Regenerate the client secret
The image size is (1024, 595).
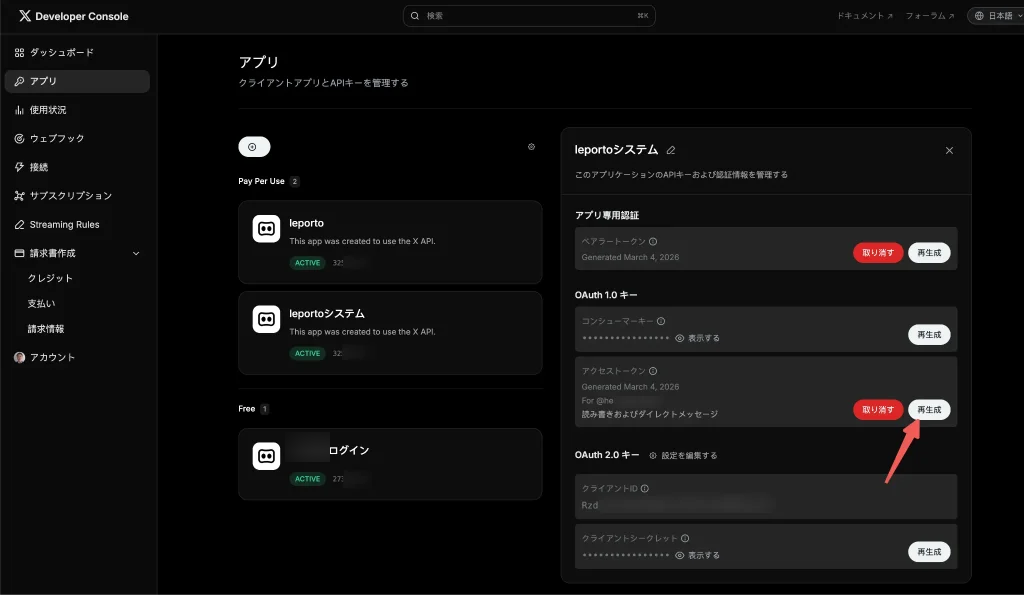pos(929,552)
